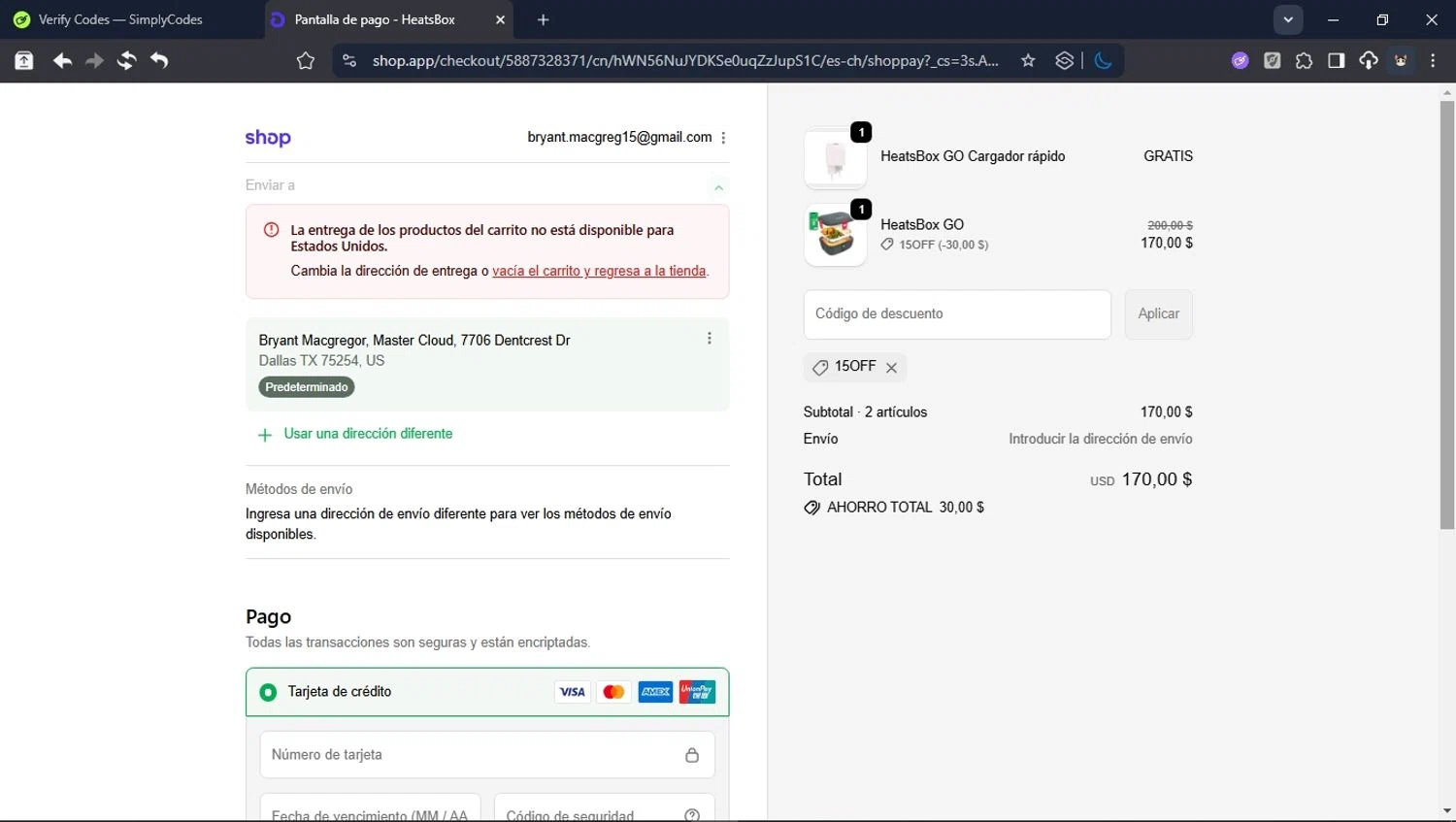Switch to Verify Codes — SimplyCodes tab
Screen dimensions: 1456x822
[120, 19]
